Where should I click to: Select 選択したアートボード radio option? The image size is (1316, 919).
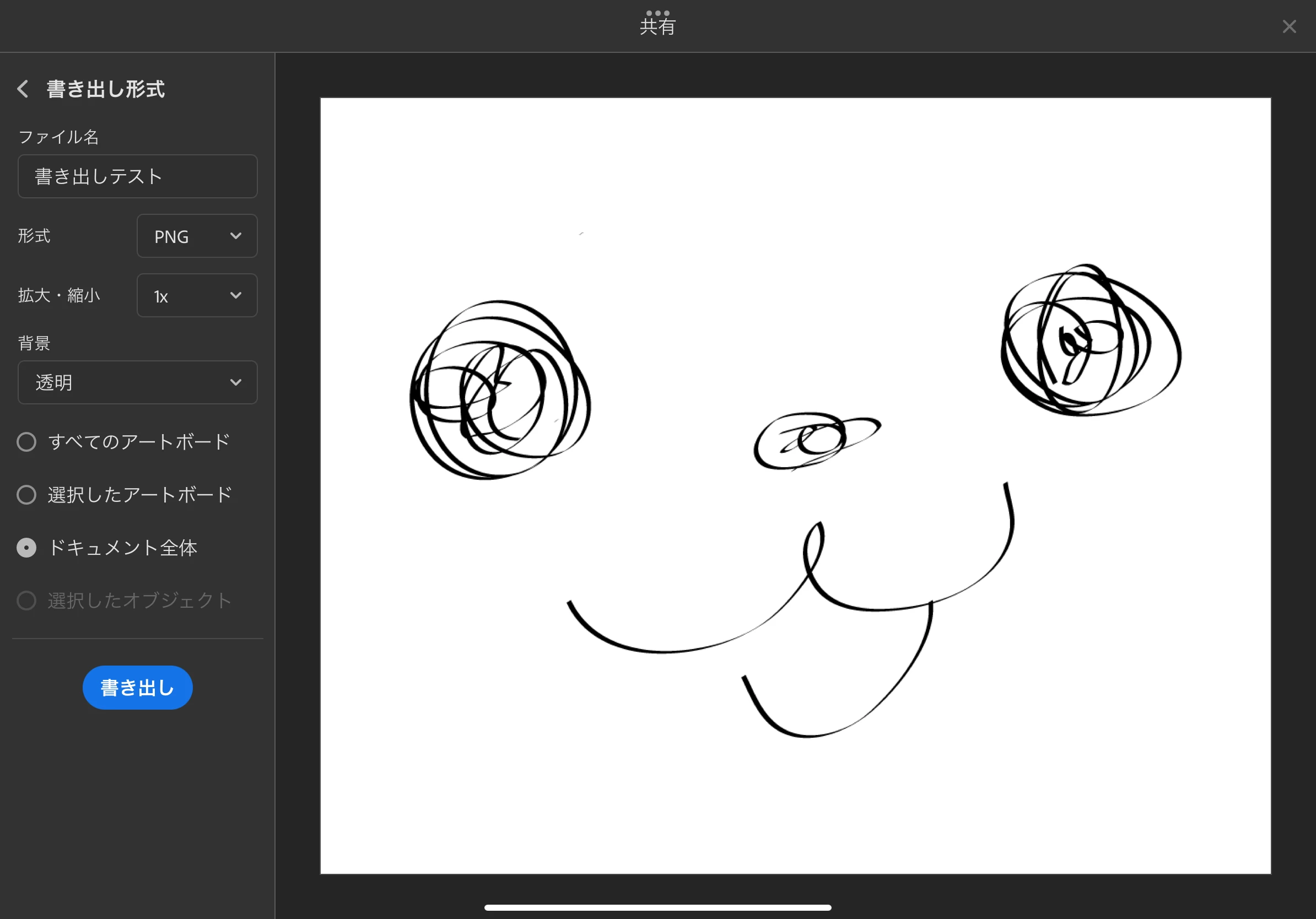coord(26,495)
